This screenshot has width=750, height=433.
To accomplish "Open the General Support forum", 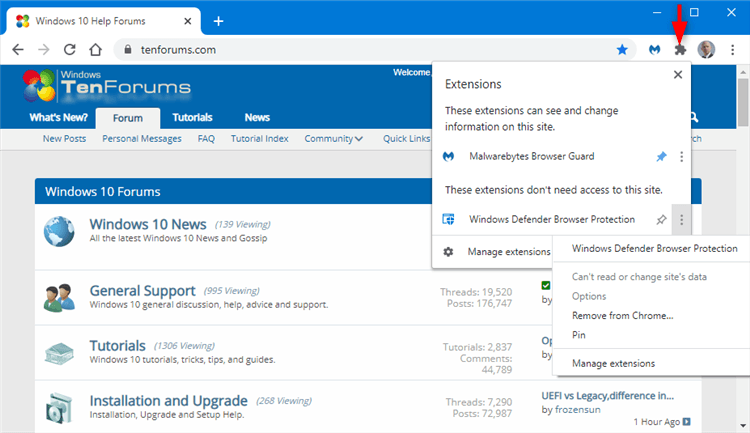I will click(142, 291).
